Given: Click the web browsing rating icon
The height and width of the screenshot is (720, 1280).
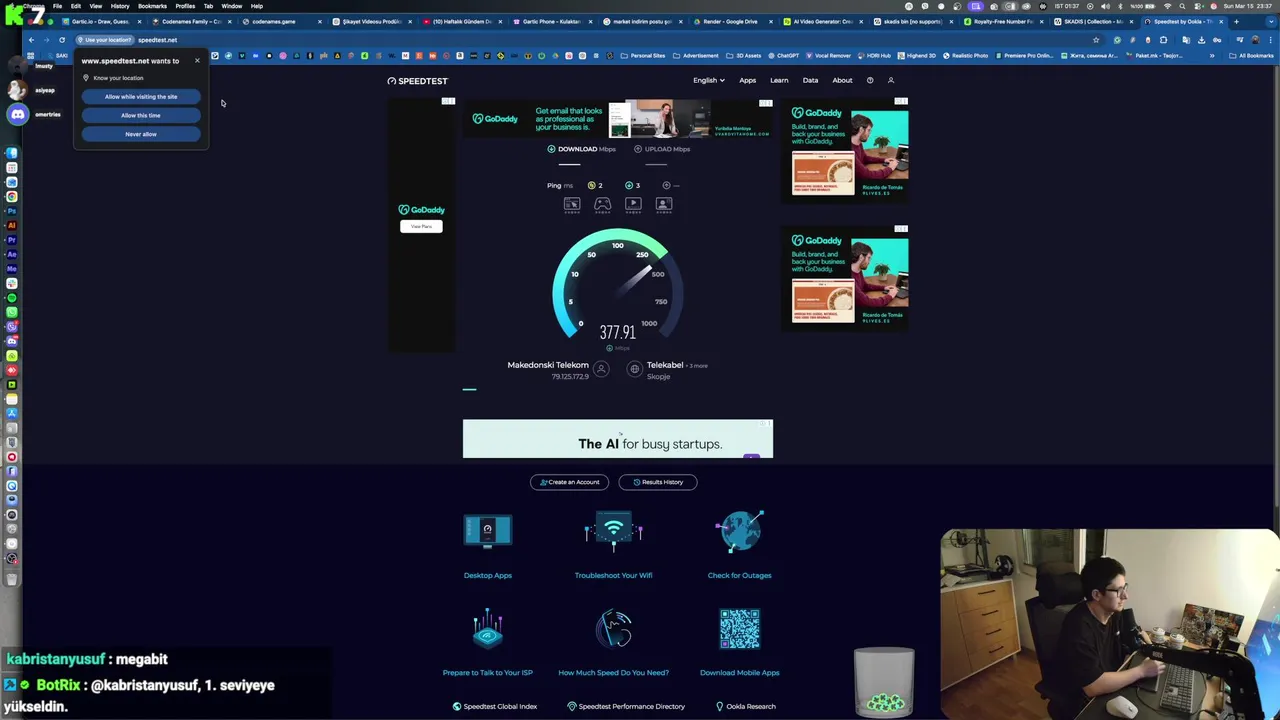Looking at the screenshot, I should (571, 204).
